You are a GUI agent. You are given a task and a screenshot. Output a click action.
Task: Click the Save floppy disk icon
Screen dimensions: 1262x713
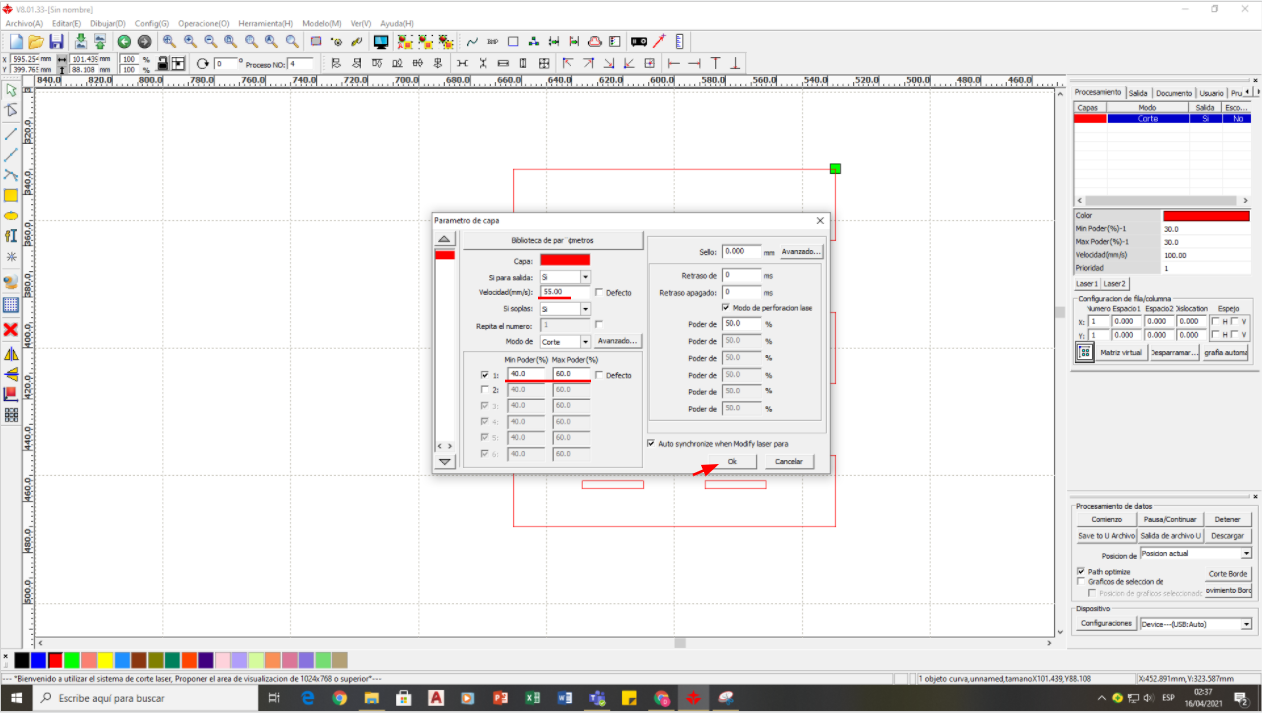pos(56,42)
